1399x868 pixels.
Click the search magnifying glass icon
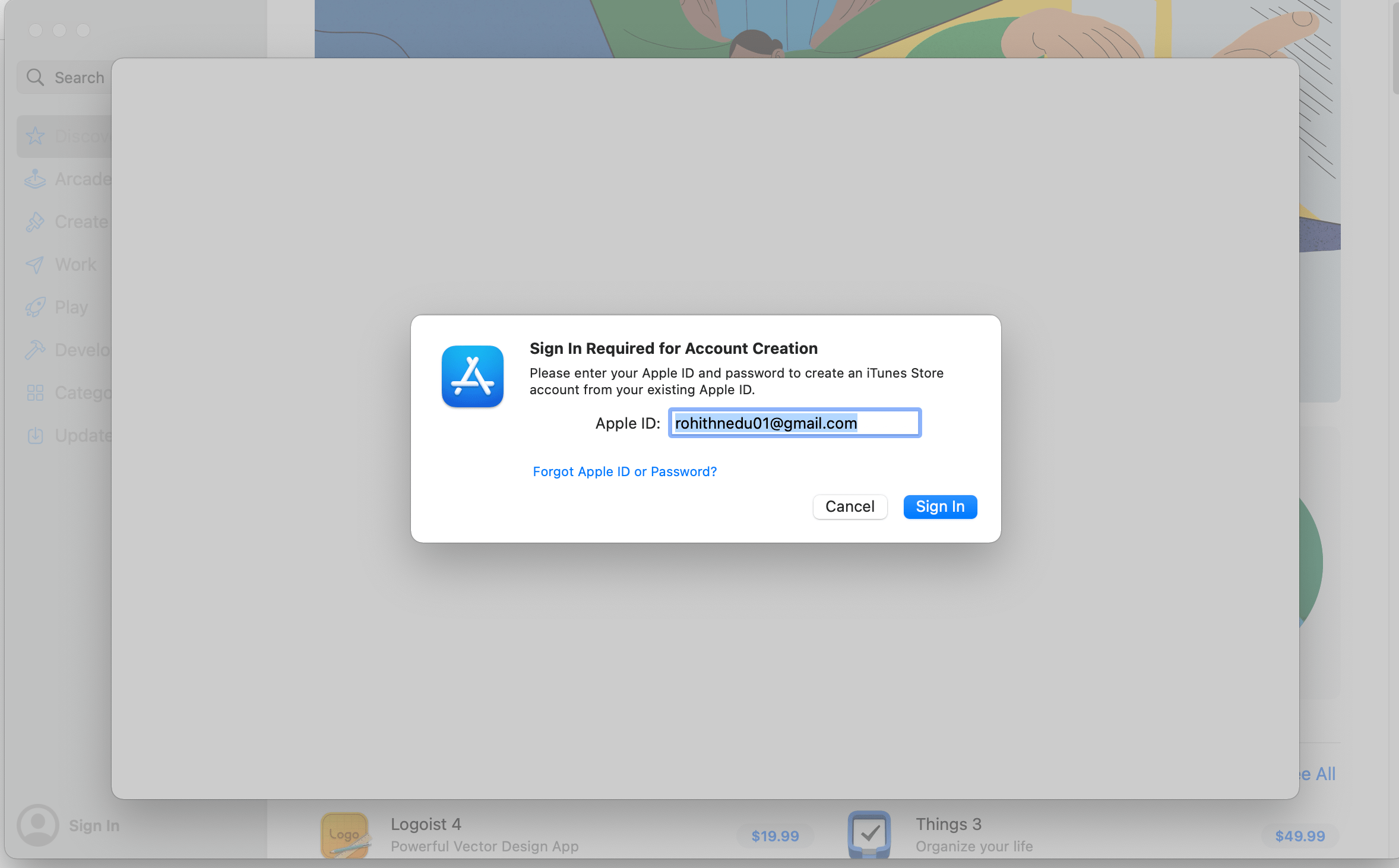point(36,77)
